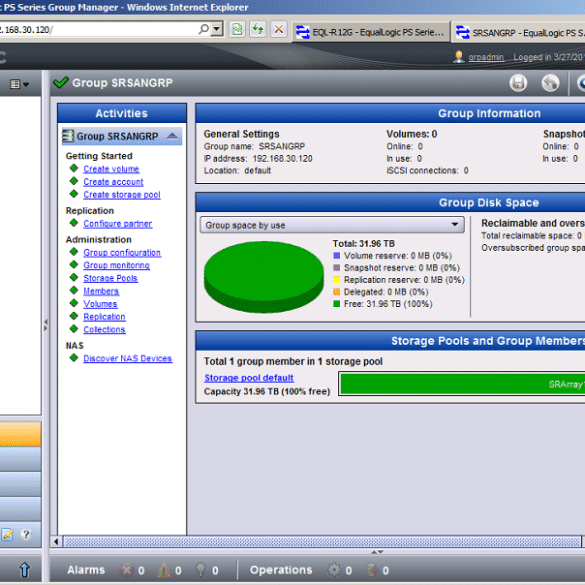Click the horizontal scrollbar track

click(x=322, y=541)
